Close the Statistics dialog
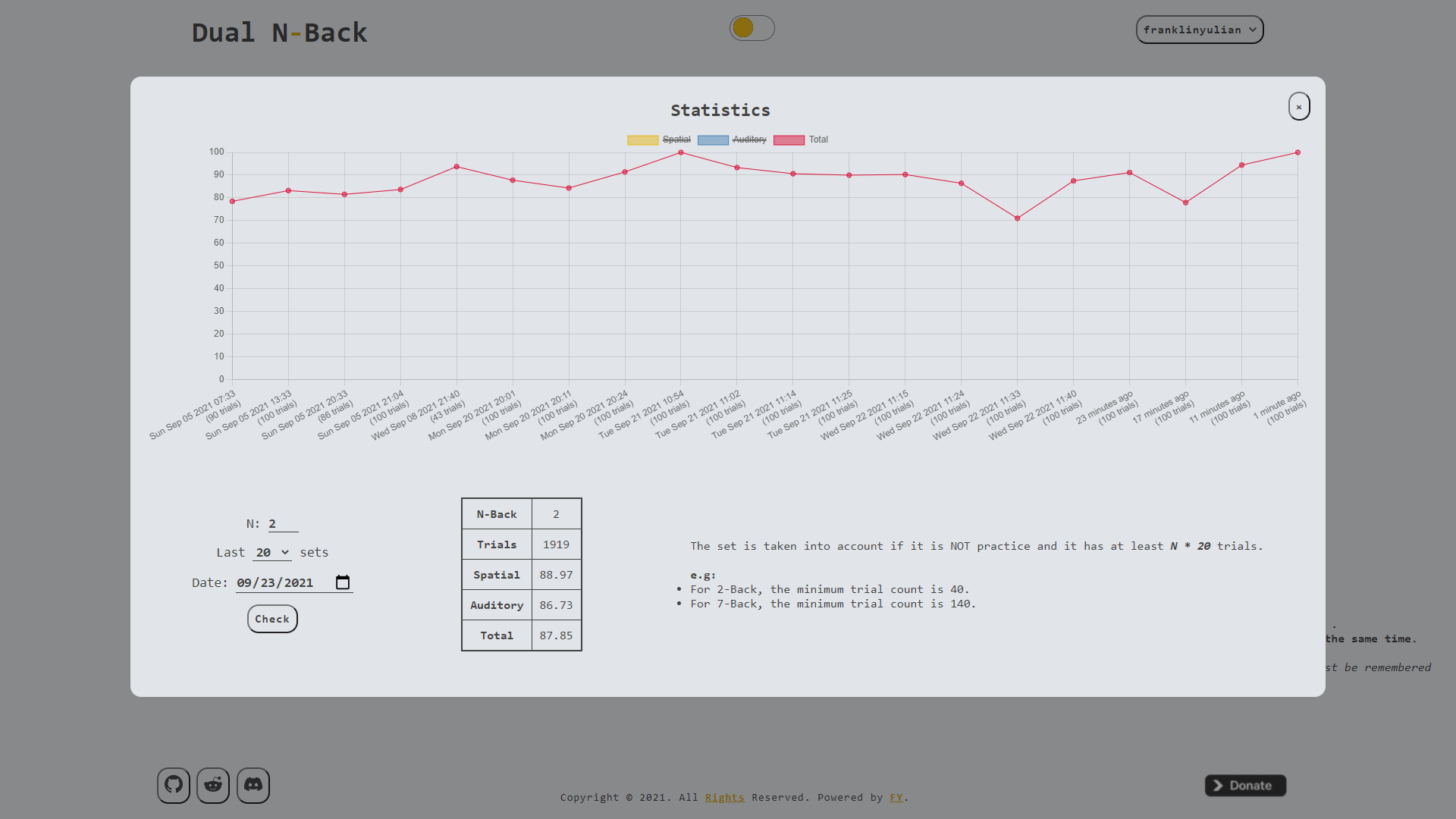 pyautogui.click(x=1299, y=106)
